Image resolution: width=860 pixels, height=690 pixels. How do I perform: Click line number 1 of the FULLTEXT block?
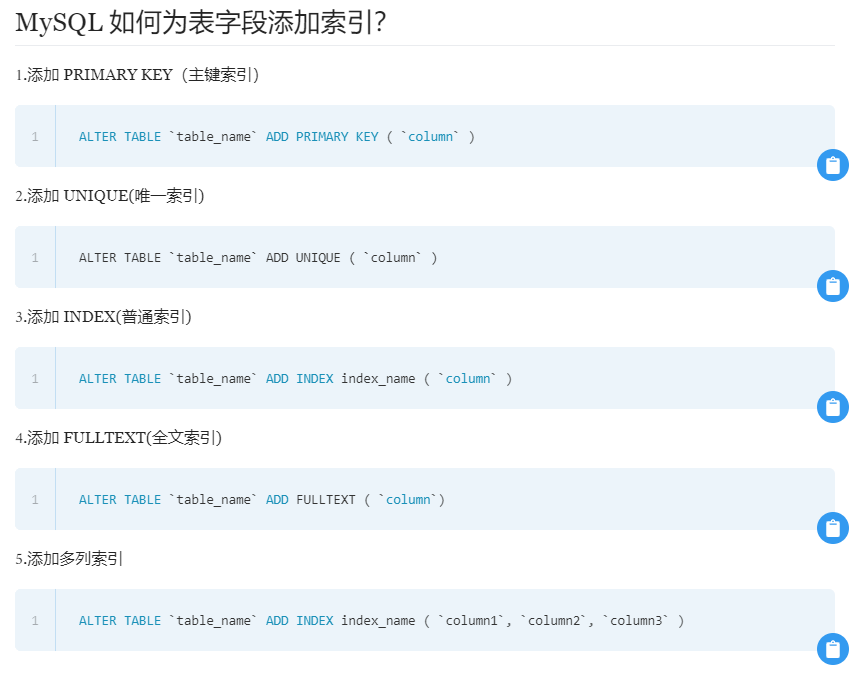click(35, 500)
